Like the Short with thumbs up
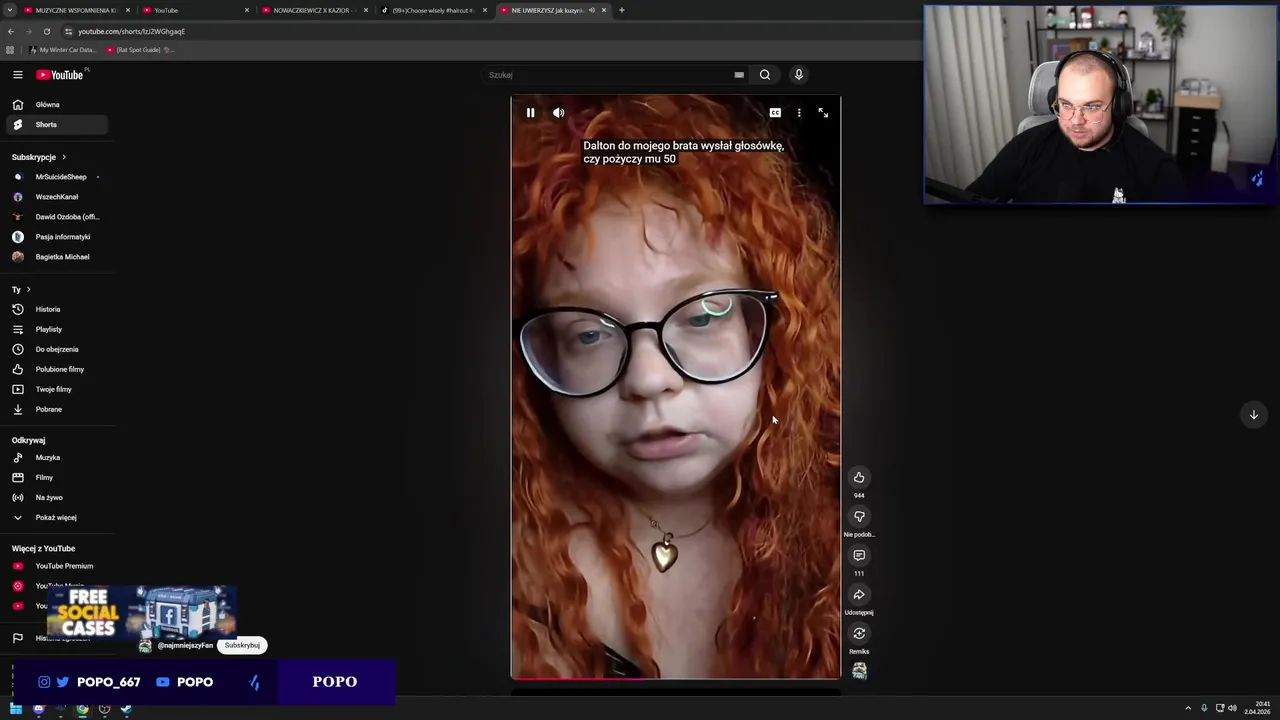Screen dimensions: 1280x720 [859, 477]
